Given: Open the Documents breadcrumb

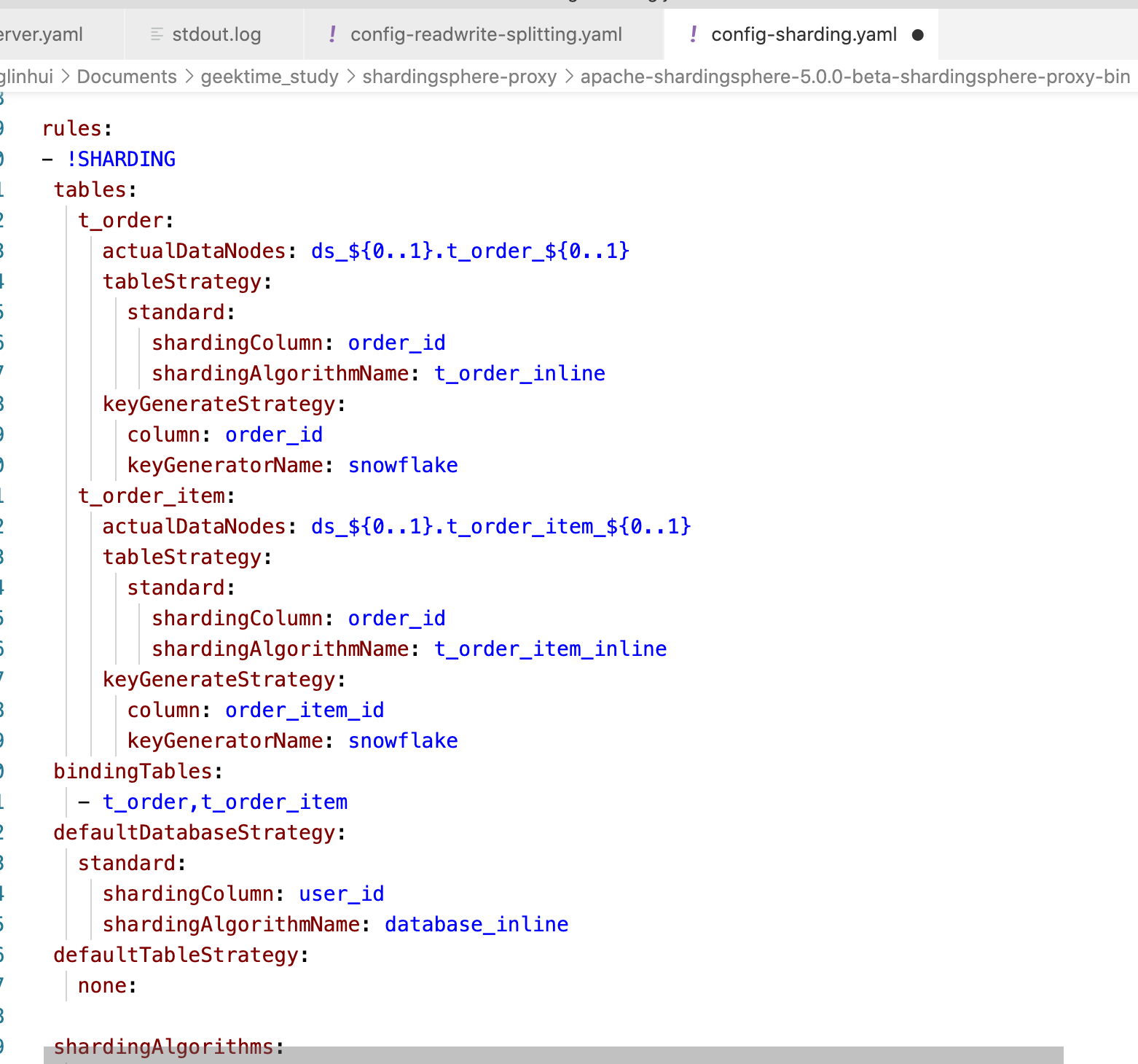Looking at the screenshot, I should tap(127, 77).
